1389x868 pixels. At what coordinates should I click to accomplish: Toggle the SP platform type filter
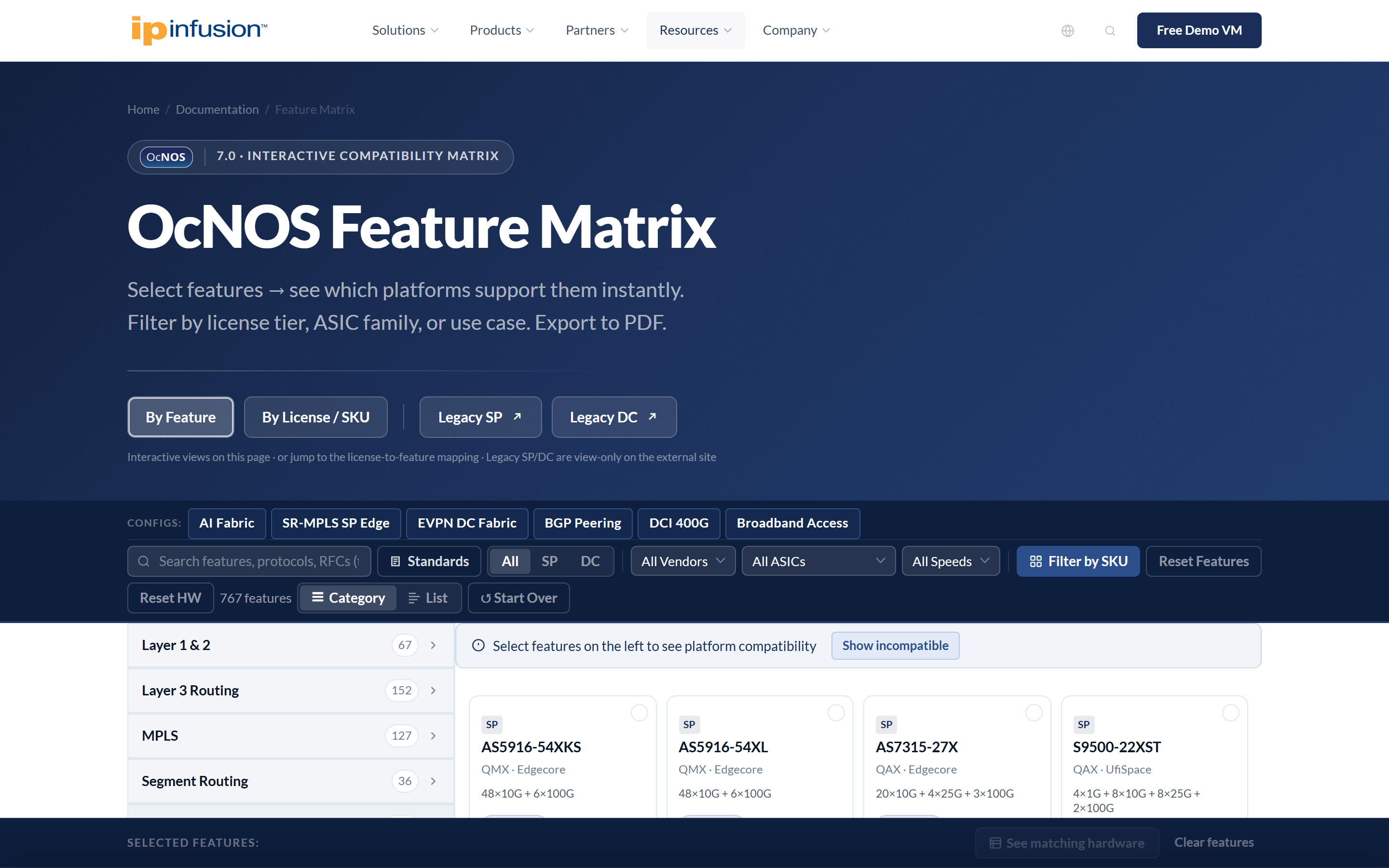pyautogui.click(x=549, y=561)
